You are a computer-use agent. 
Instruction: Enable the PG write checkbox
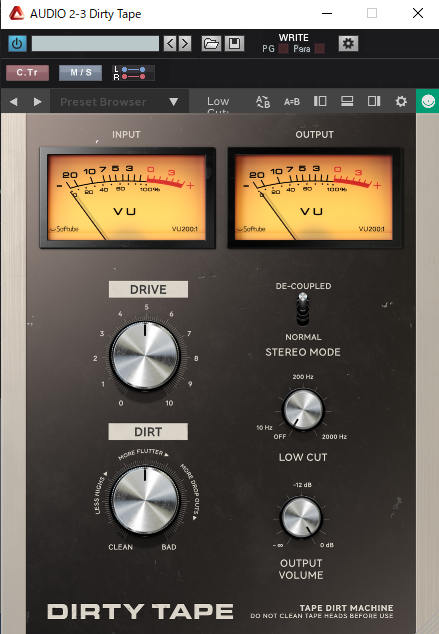(284, 49)
